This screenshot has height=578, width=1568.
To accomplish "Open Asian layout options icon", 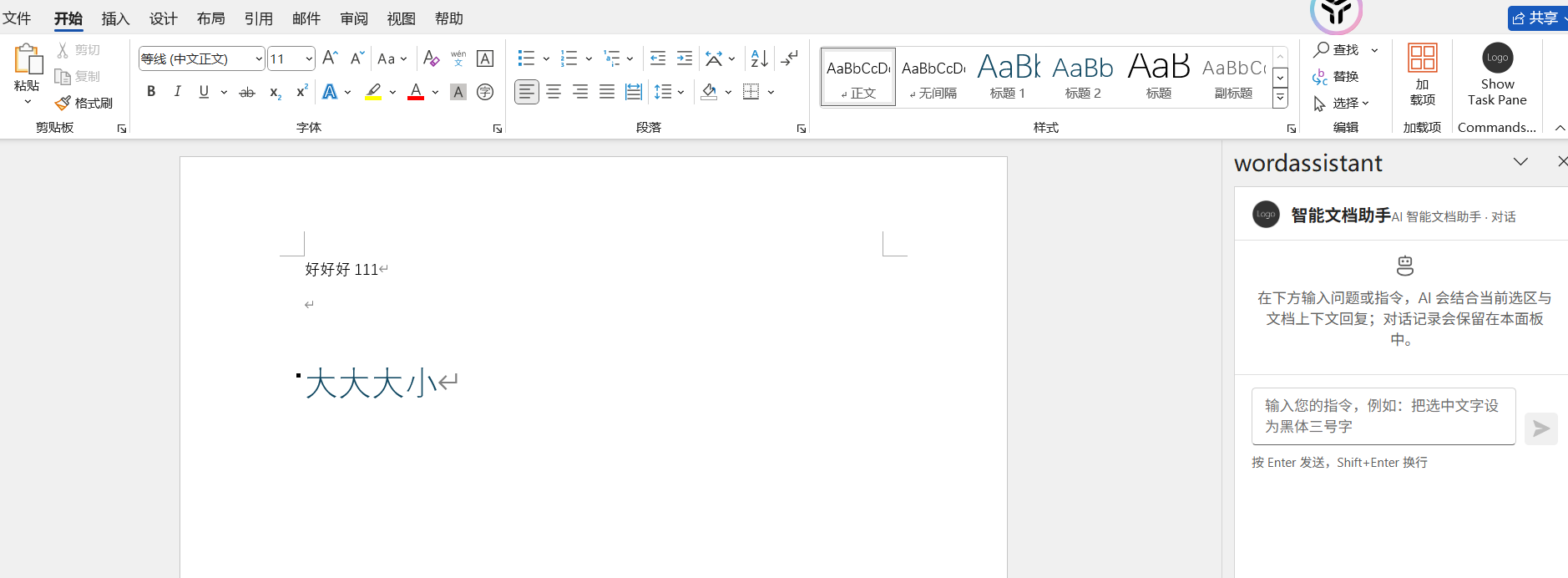I will pyautogui.click(x=714, y=58).
